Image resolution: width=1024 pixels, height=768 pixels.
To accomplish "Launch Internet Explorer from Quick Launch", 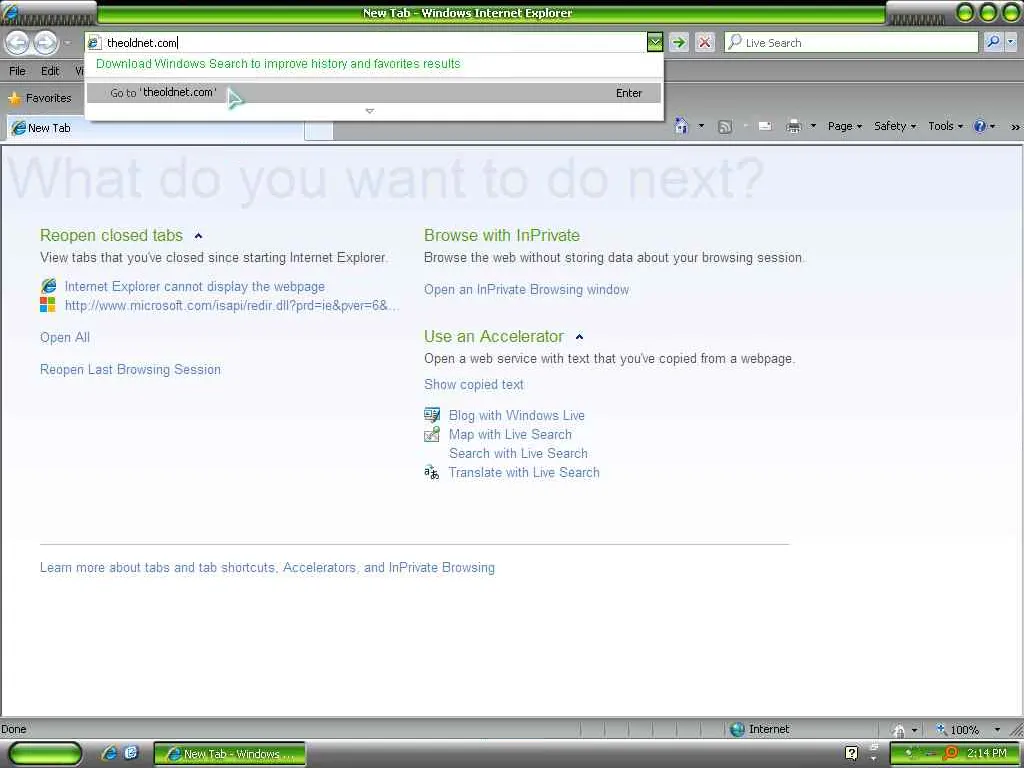I will (x=110, y=754).
